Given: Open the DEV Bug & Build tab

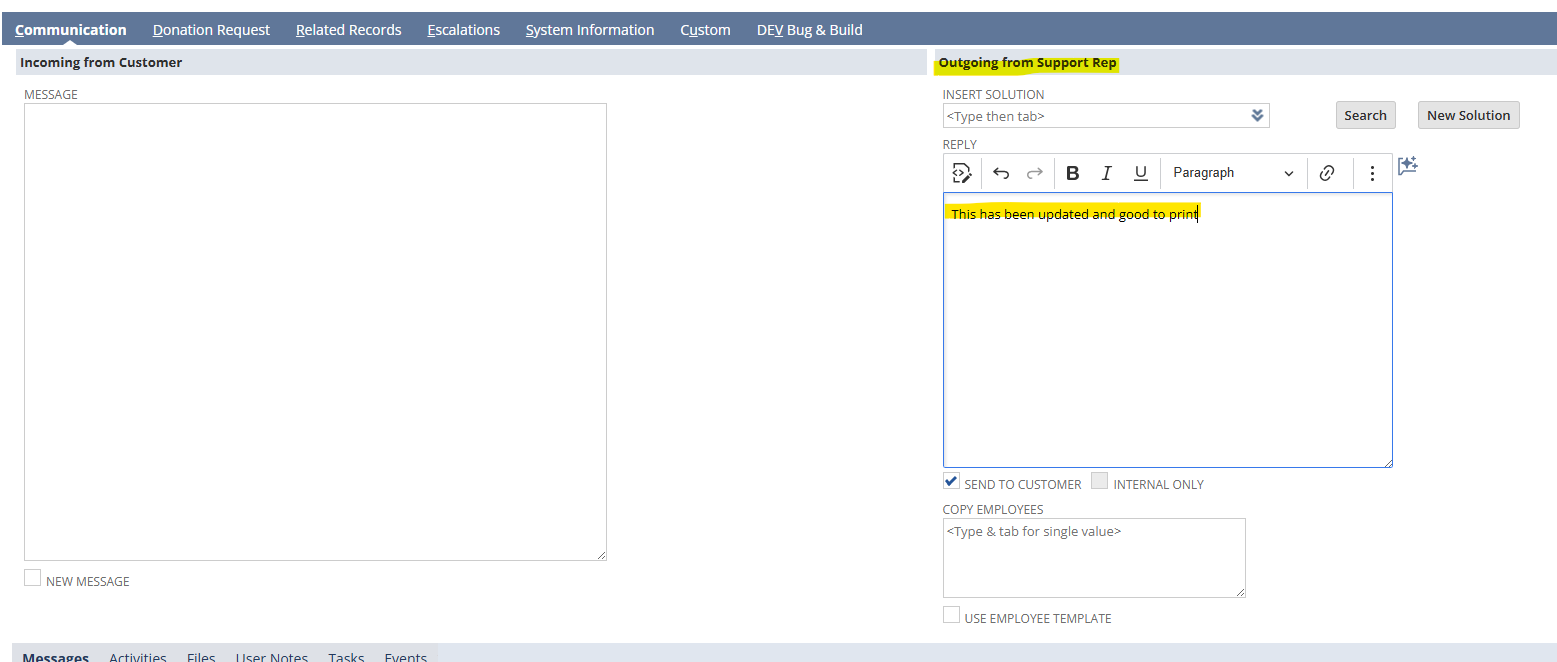Looking at the screenshot, I should (809, 30).
